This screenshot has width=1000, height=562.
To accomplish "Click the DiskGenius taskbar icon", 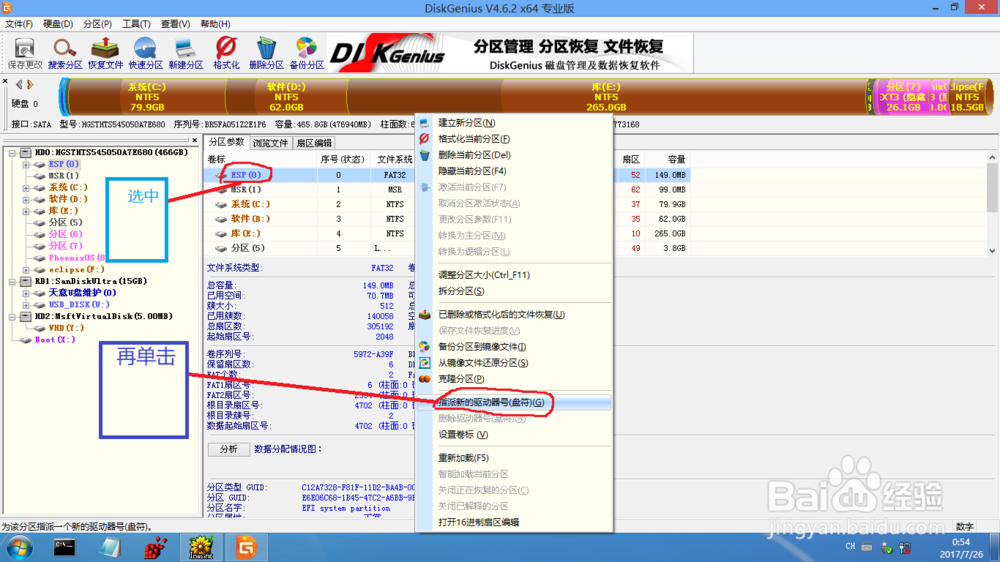I will tap(246, 547).
